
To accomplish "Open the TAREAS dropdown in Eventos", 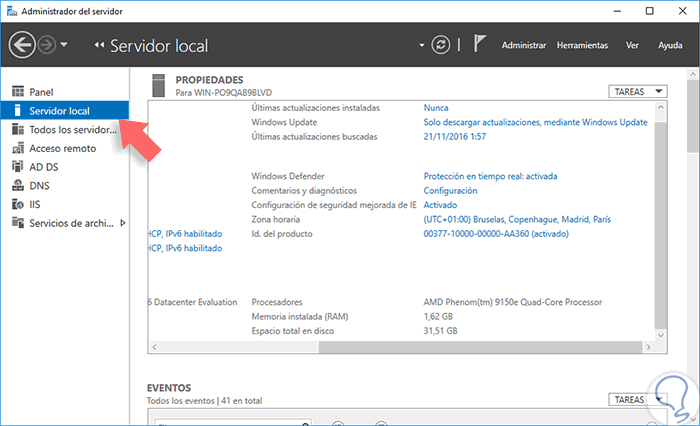I will [638, 400].
